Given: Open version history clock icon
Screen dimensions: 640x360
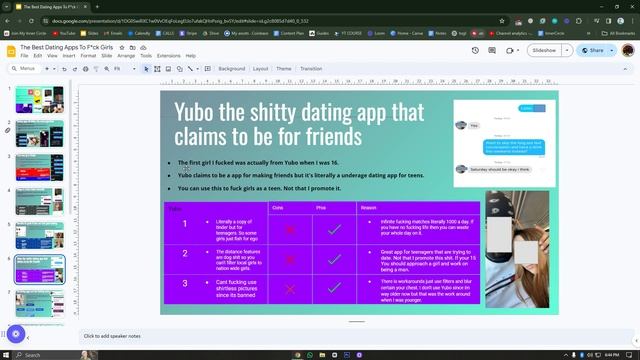Looking at the screenshot, I should (x=475, y=50).
